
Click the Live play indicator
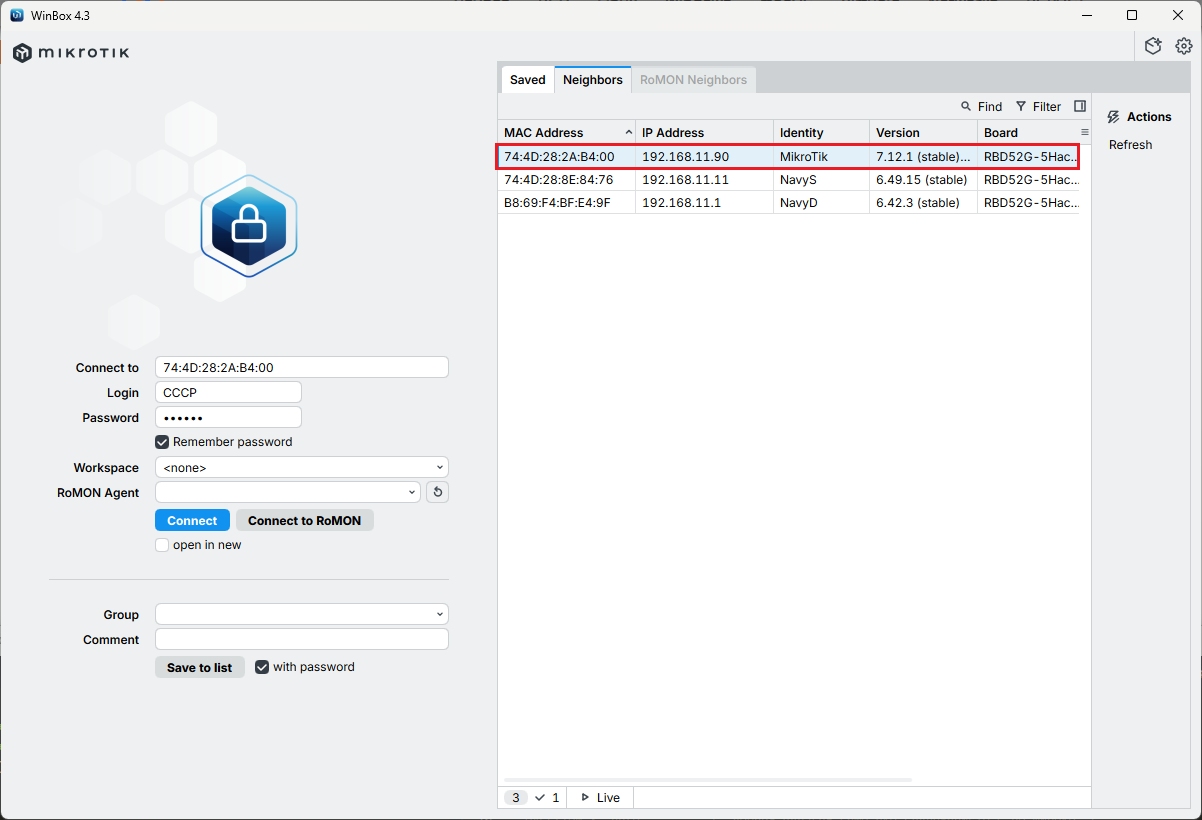coord(600,797)
